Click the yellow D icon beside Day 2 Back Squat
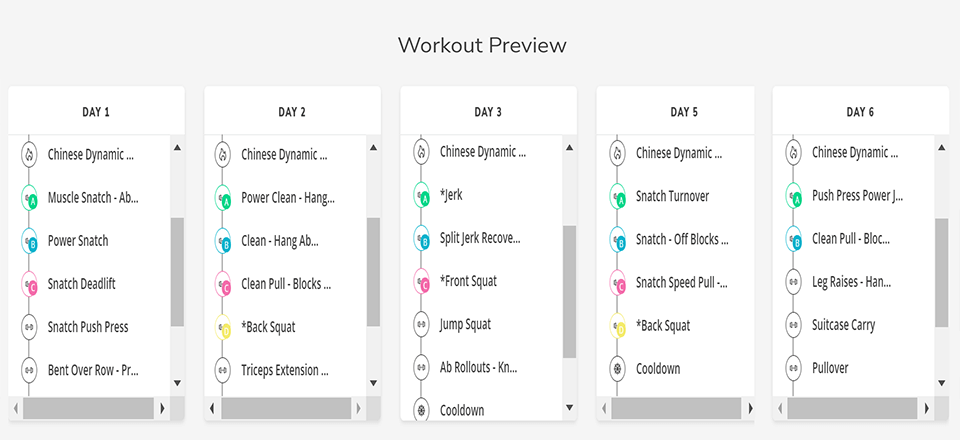 tap(223, 327)
